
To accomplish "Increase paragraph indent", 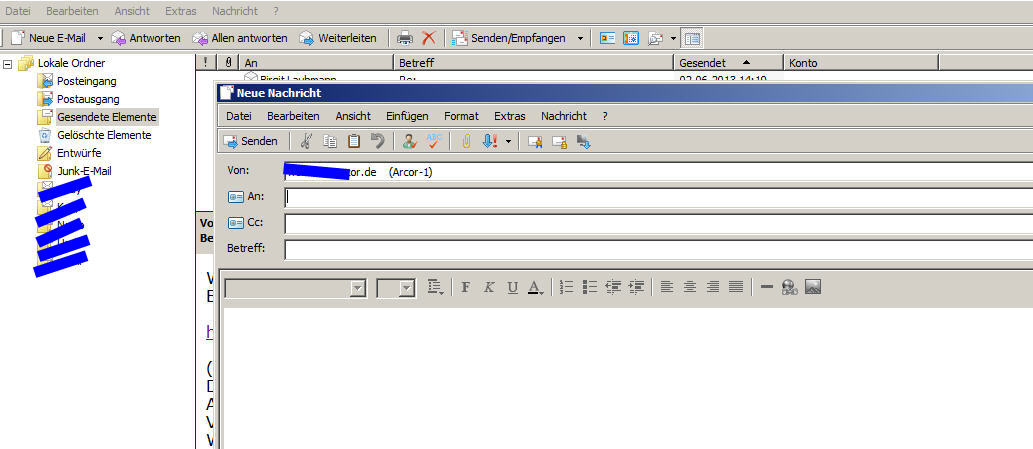I will 636,287.
